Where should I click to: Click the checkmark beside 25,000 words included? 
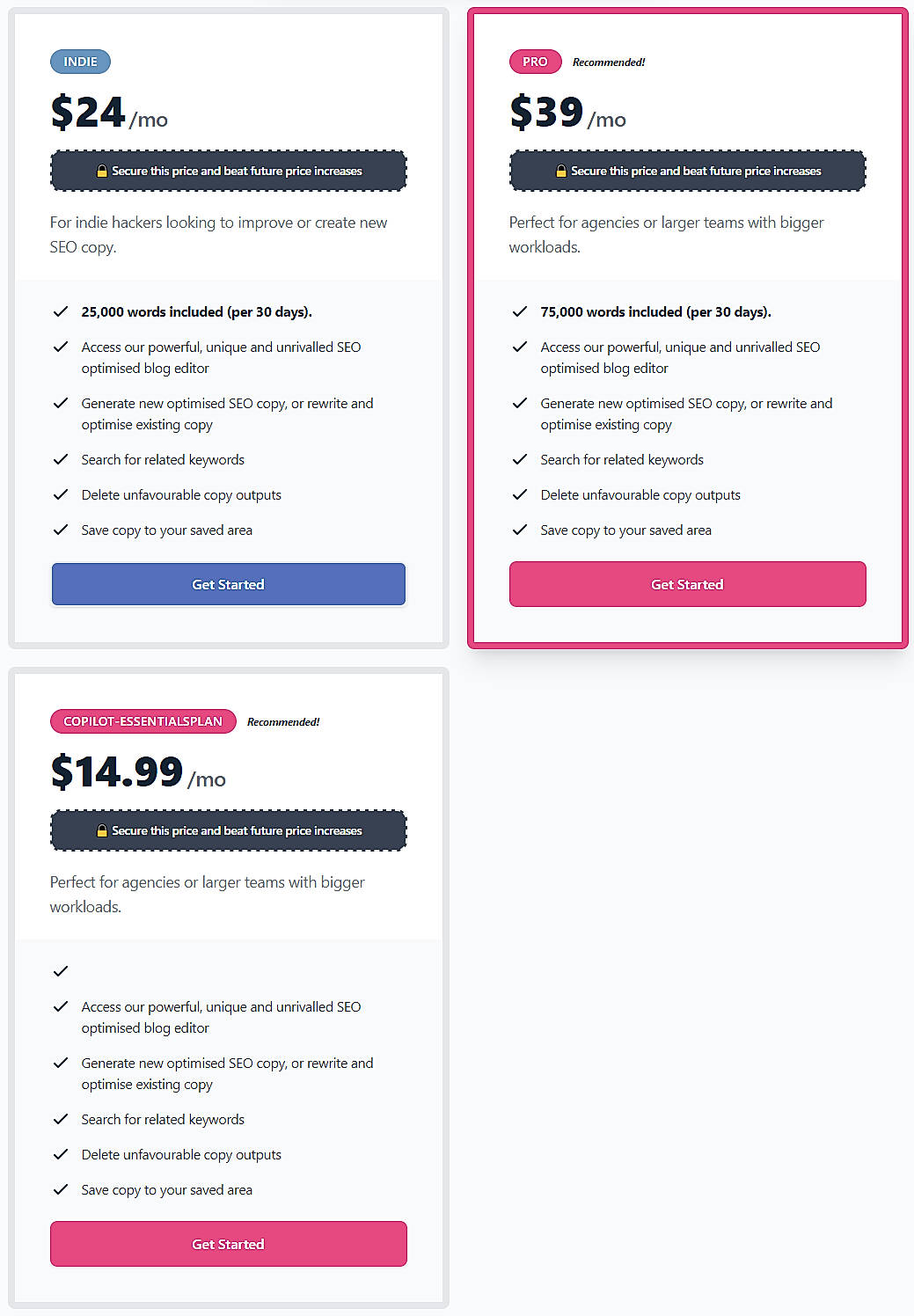[61, 311]
